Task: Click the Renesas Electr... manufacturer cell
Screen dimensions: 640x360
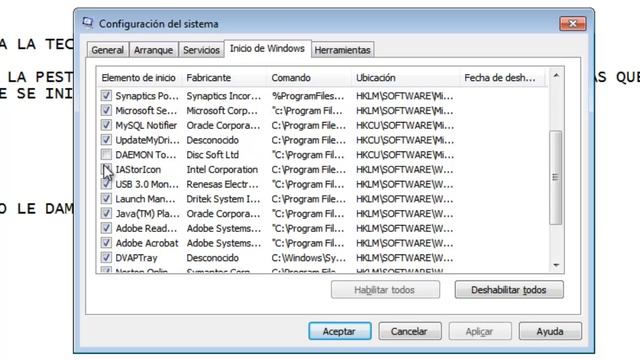Action: (x=222, y=184)
